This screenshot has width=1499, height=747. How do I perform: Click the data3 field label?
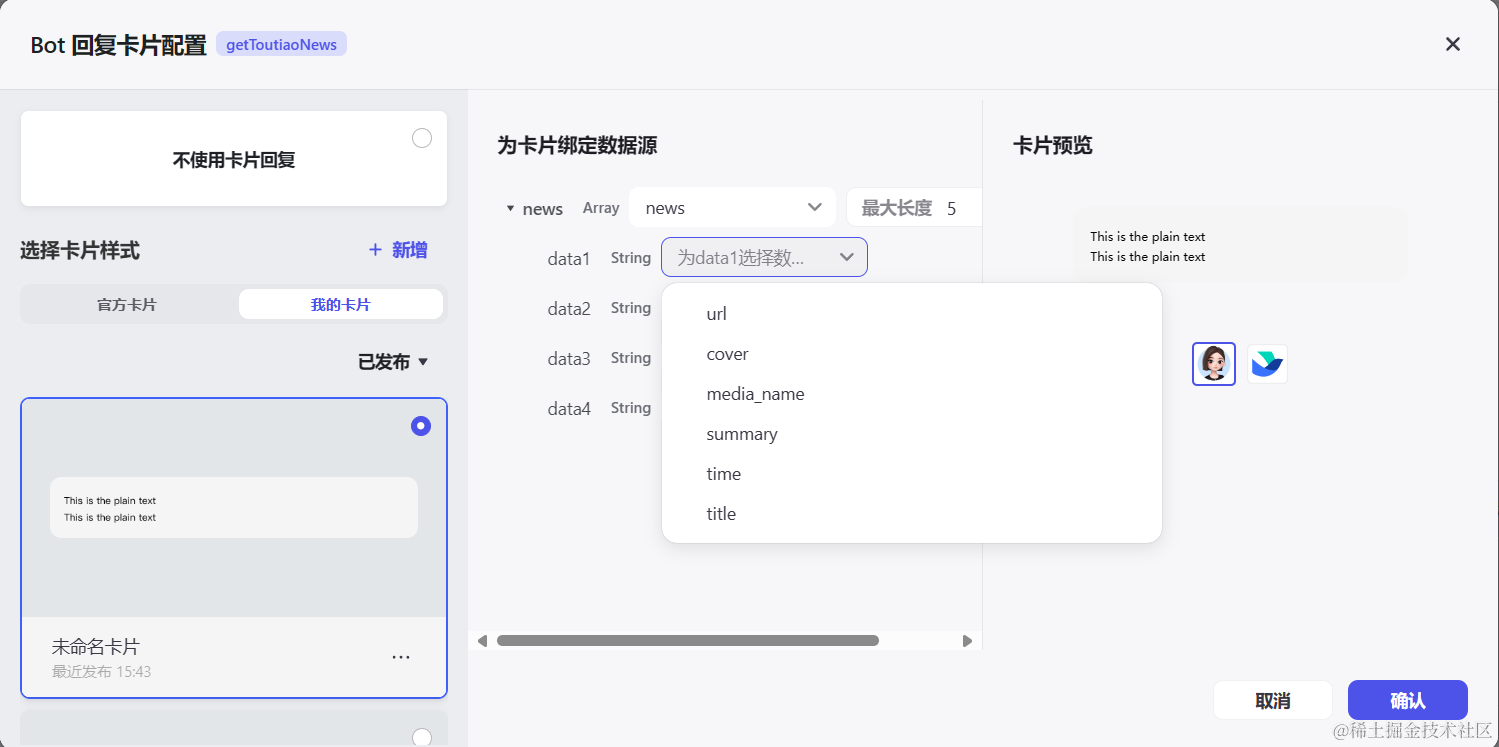click(x=569, y=358)
